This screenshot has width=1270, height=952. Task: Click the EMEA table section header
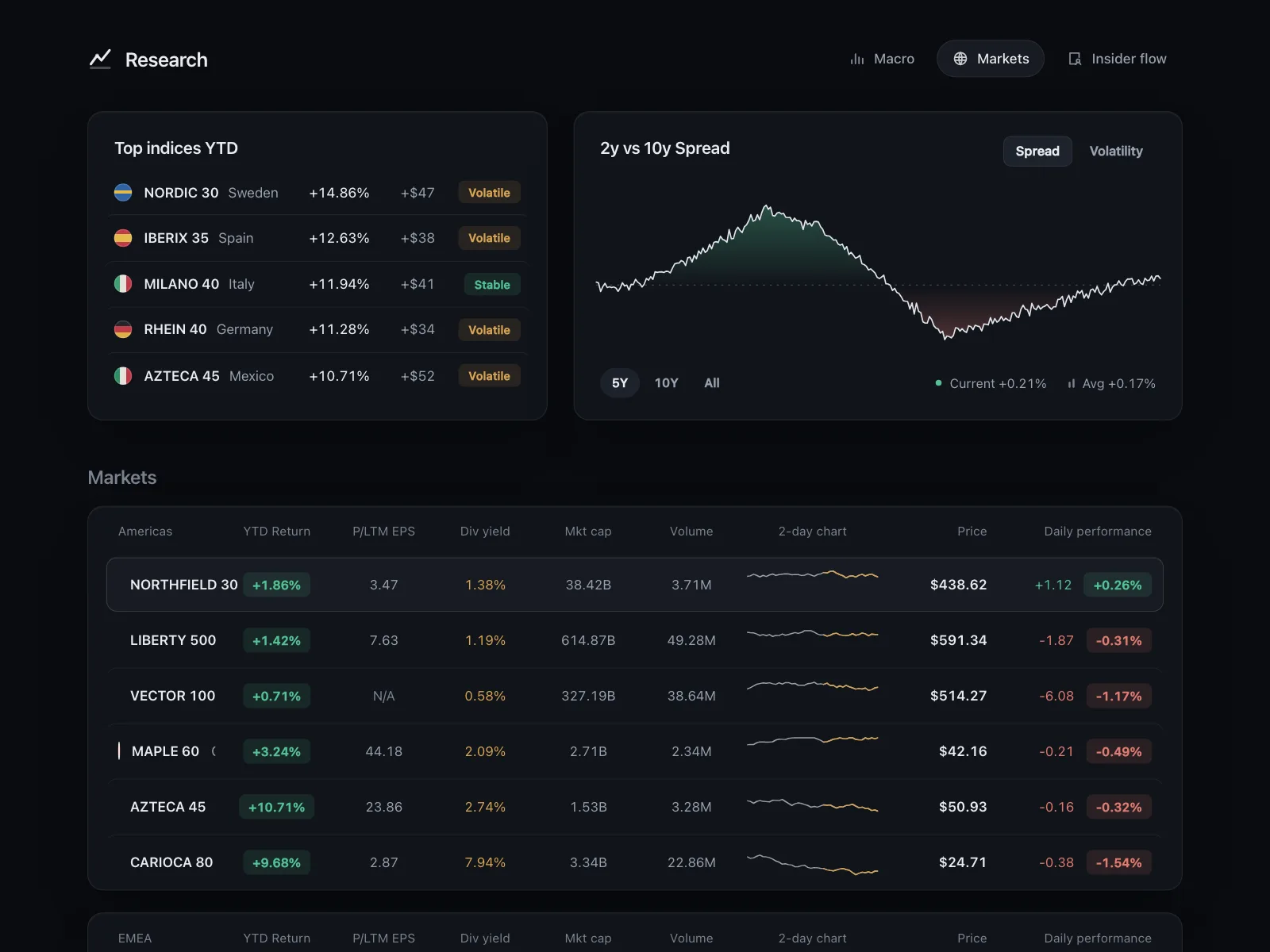click(135, 939)
